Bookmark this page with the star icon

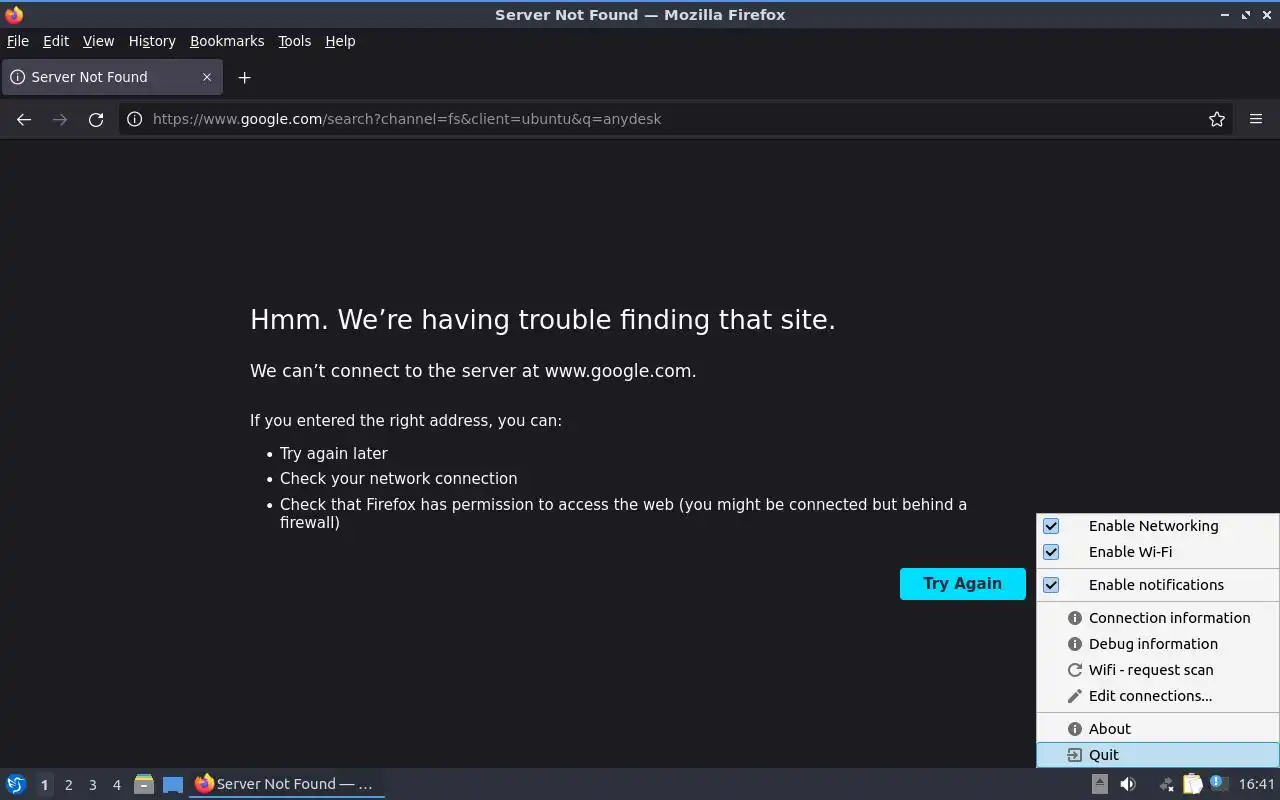click(1217, 119)
